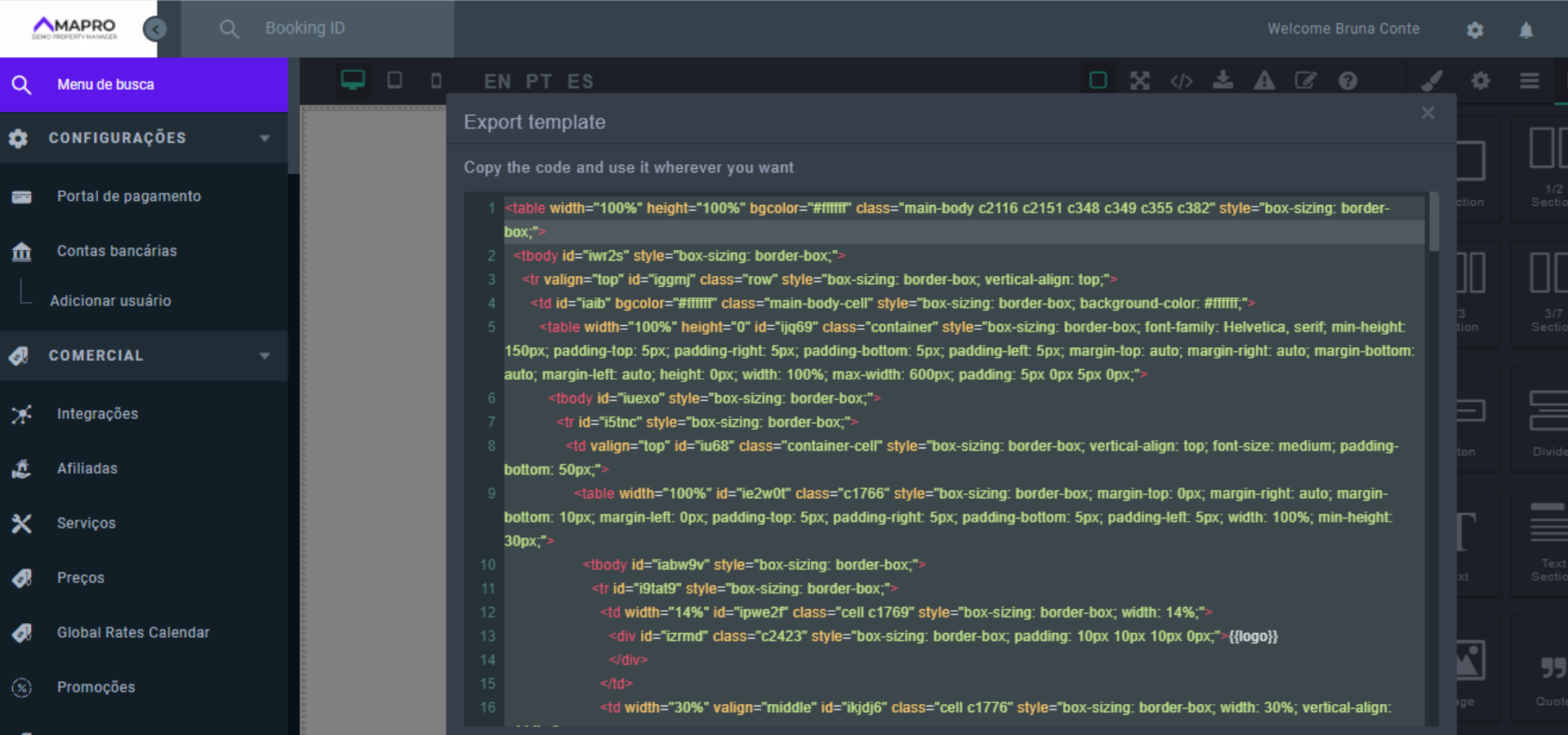The height and width of the screenshot is (735, 1568).
Task: Click the download/import template icon
Action: point(1223,80)
